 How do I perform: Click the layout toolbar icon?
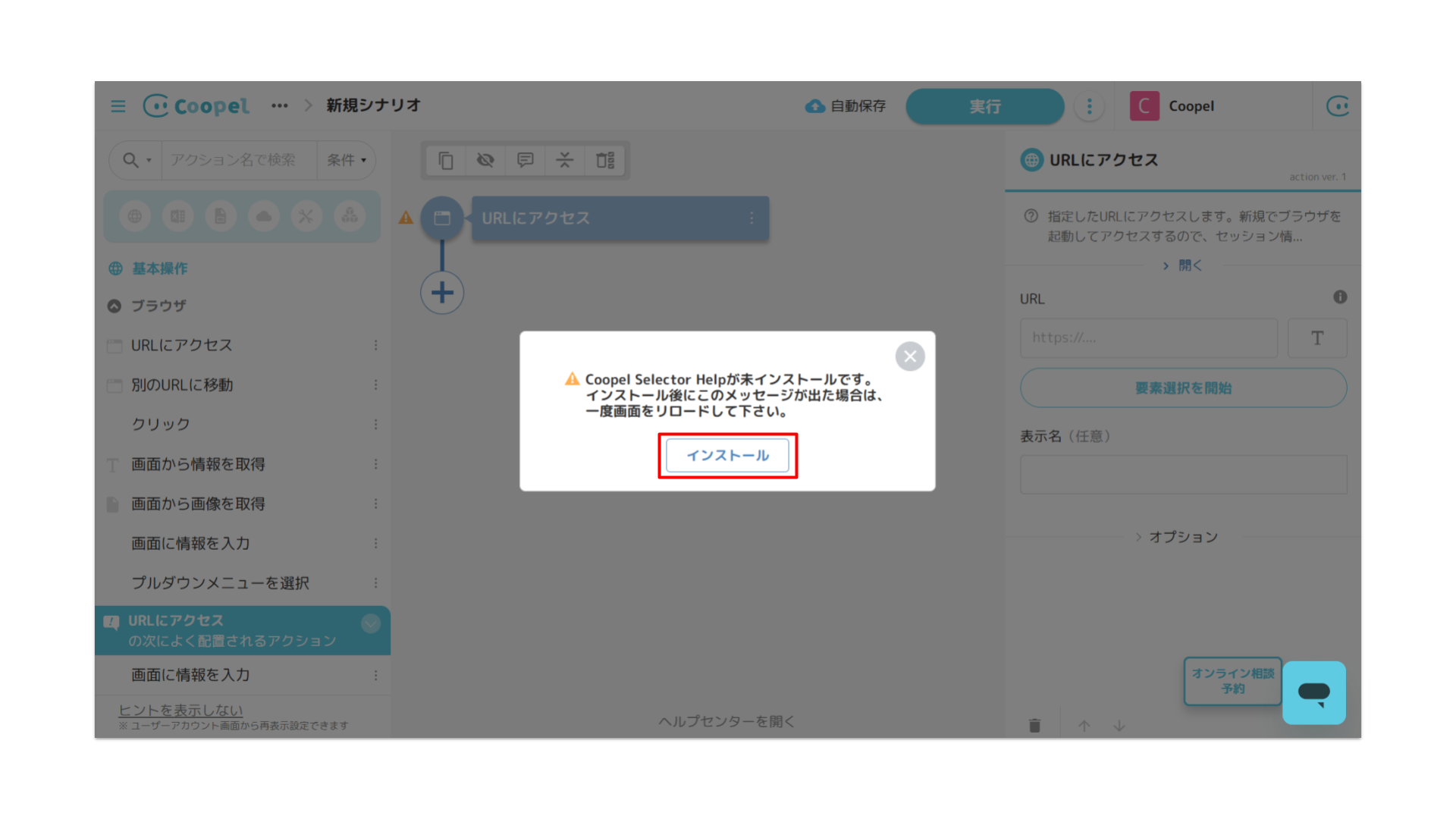(605, 160)
